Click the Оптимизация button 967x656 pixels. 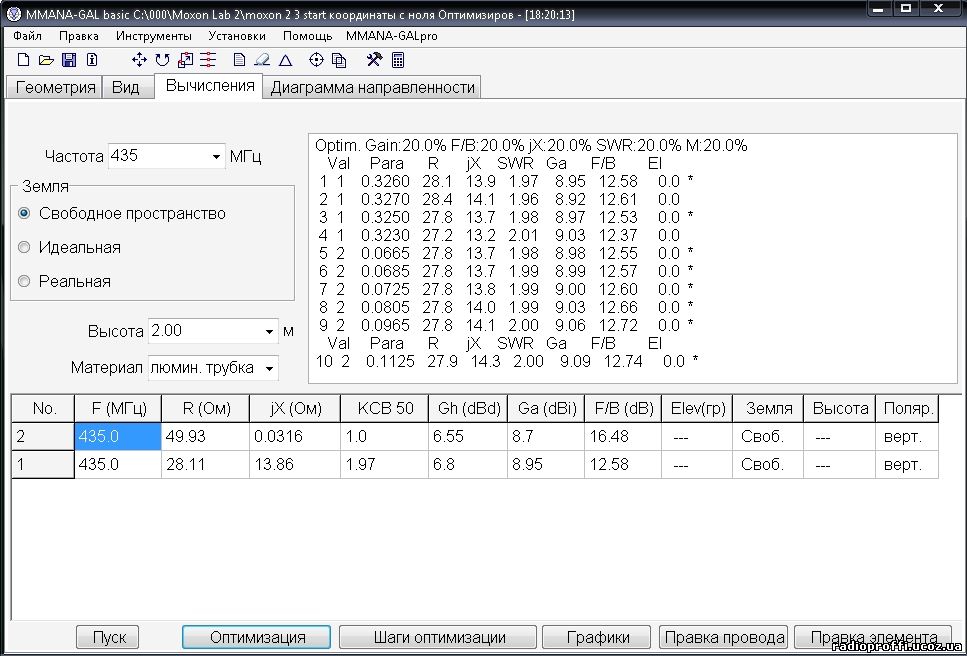(257, 637)
